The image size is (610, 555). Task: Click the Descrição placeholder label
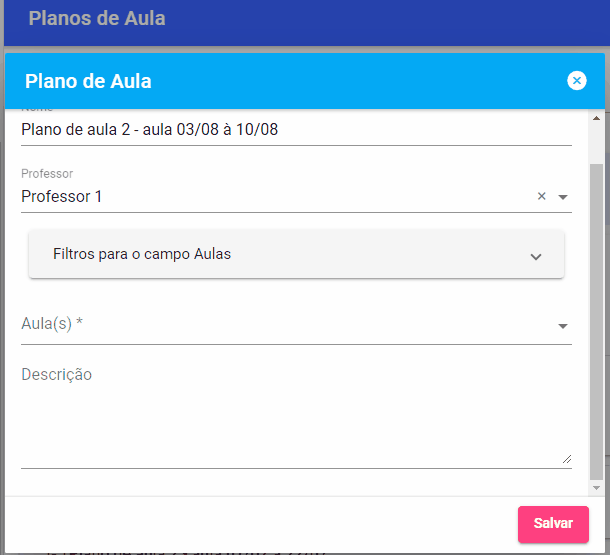tap(56, 375)
